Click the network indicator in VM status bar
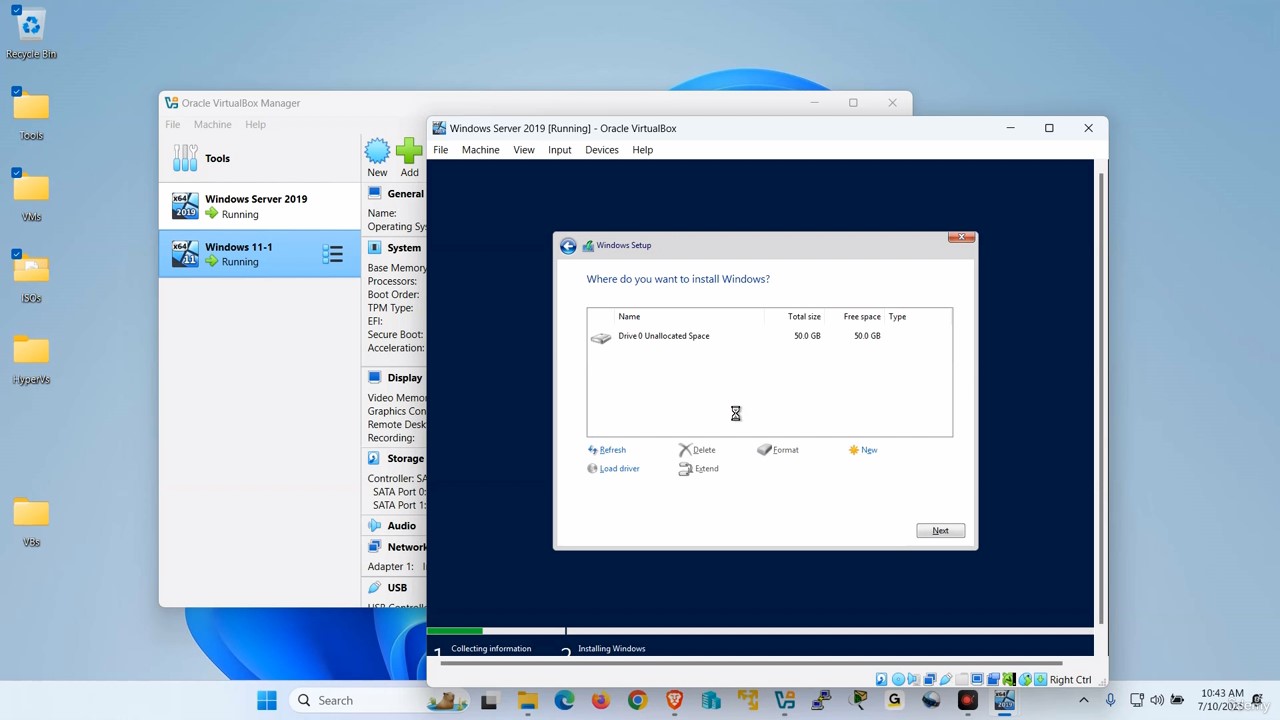1280x720 pixels. [x=930, y=679]
